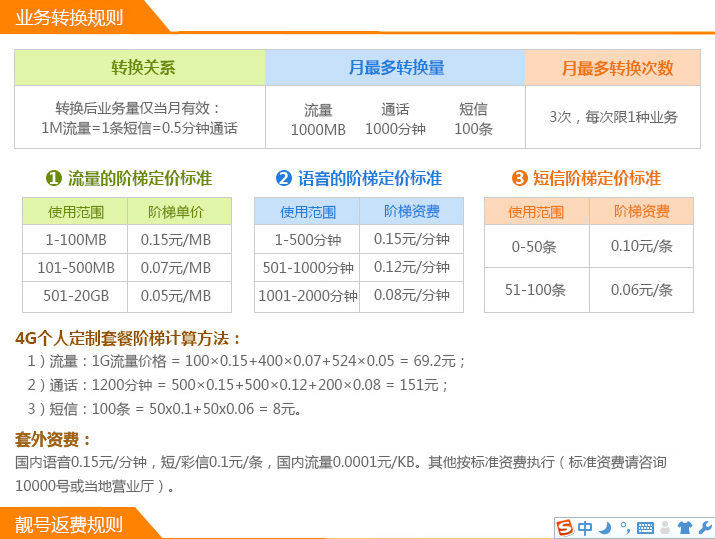Toggle Chinese/English mode via 中 icon
The width and height of the screenshot is (715, 539).
click(x=586, y=528)
